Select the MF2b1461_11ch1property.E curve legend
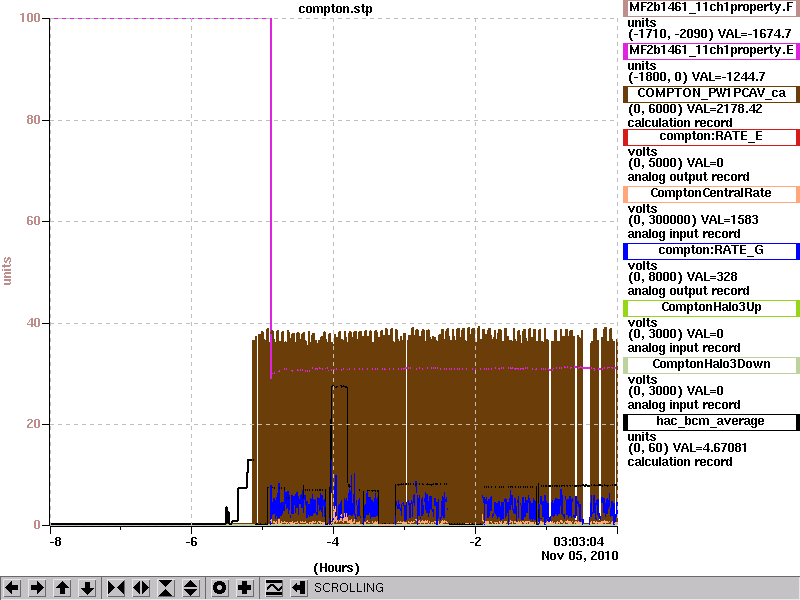Screen dimensions: 800x600 click(x=711, y=51)
